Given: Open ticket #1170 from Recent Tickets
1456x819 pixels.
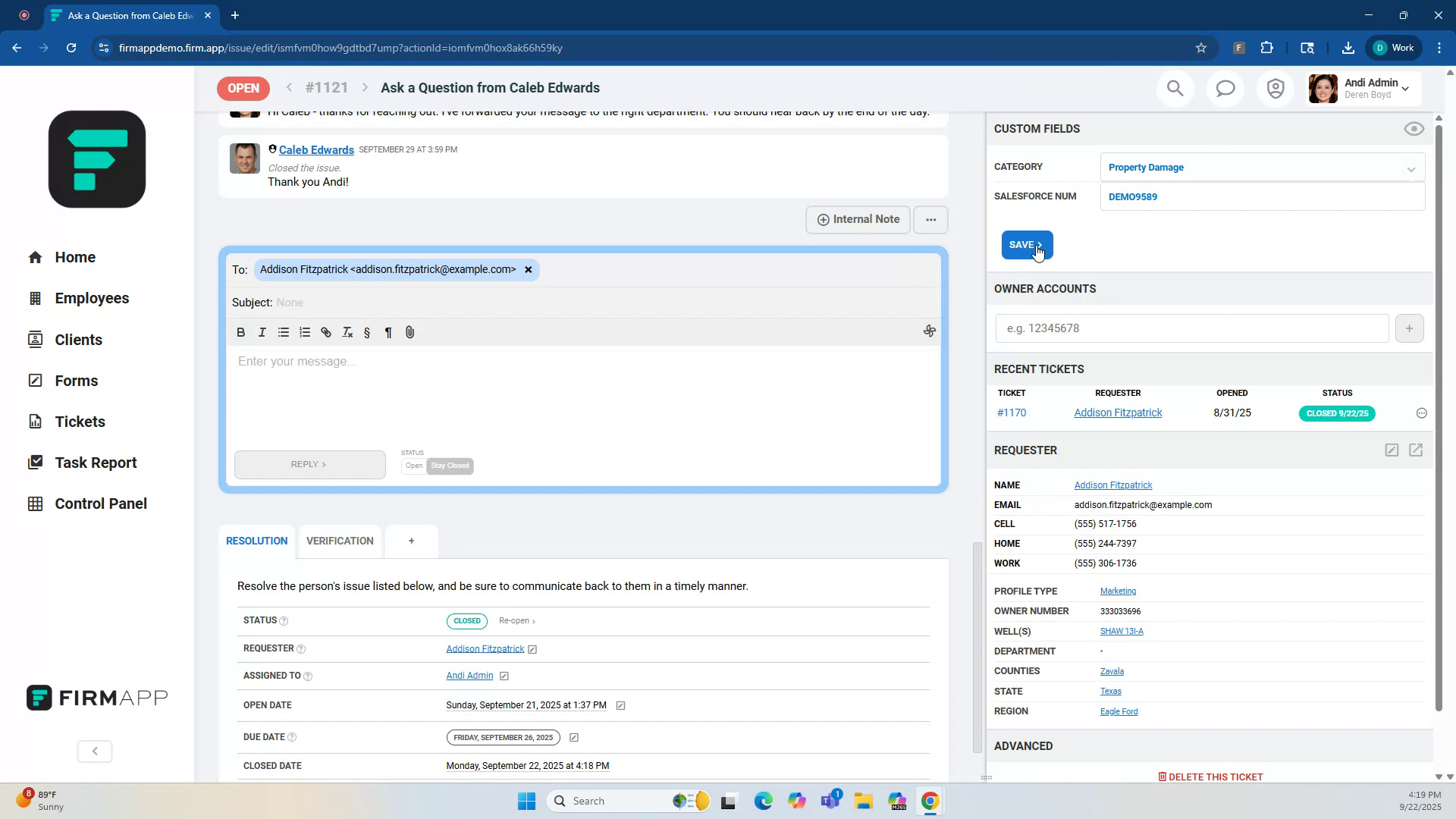Looking at the screenshot, I should 1011,413.
